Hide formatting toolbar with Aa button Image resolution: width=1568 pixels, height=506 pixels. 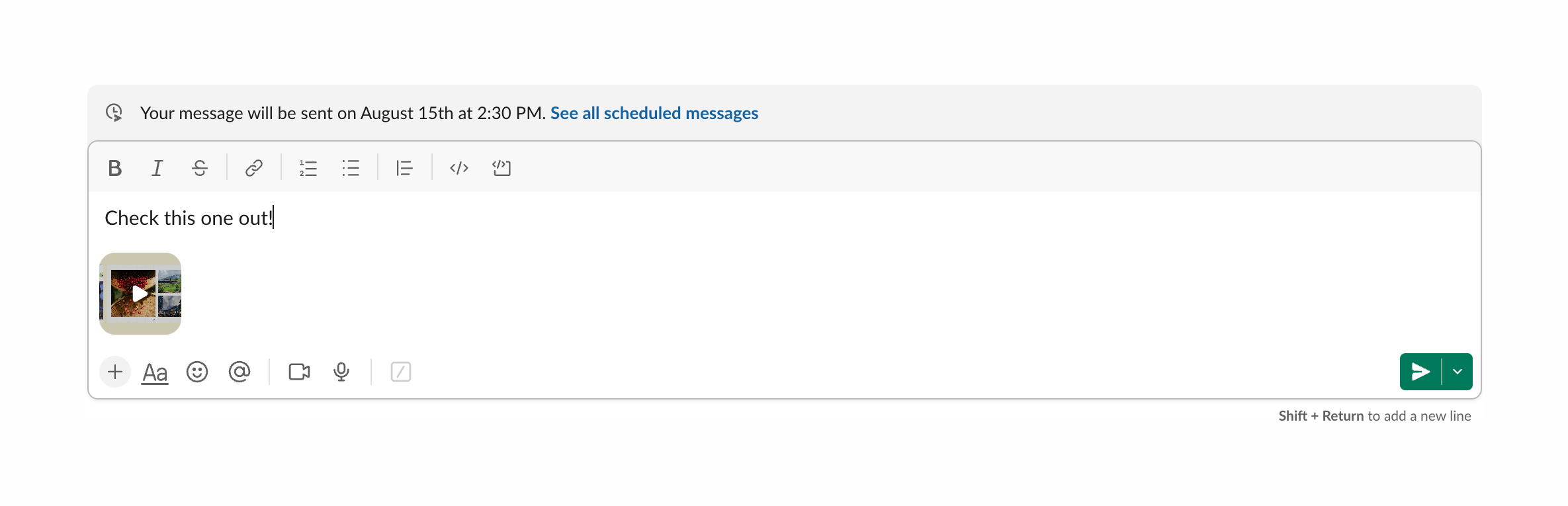pos(155,372)
